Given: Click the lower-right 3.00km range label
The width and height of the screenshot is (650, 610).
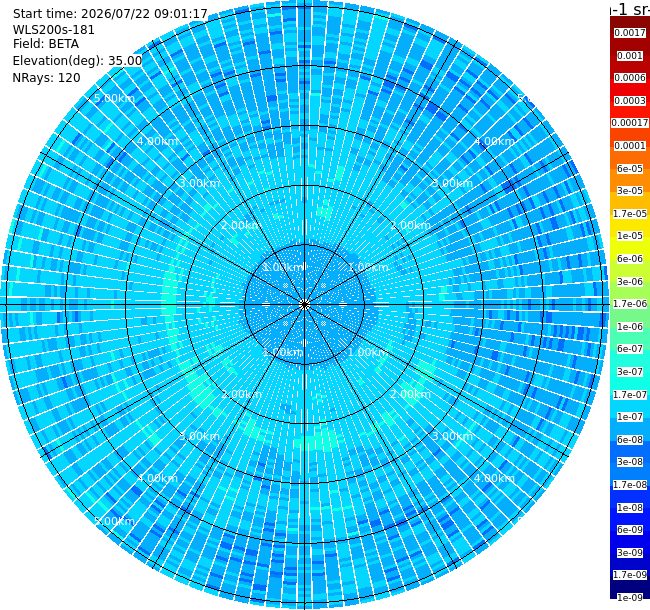Looking at the screenshot, I should tap(452, 436).
